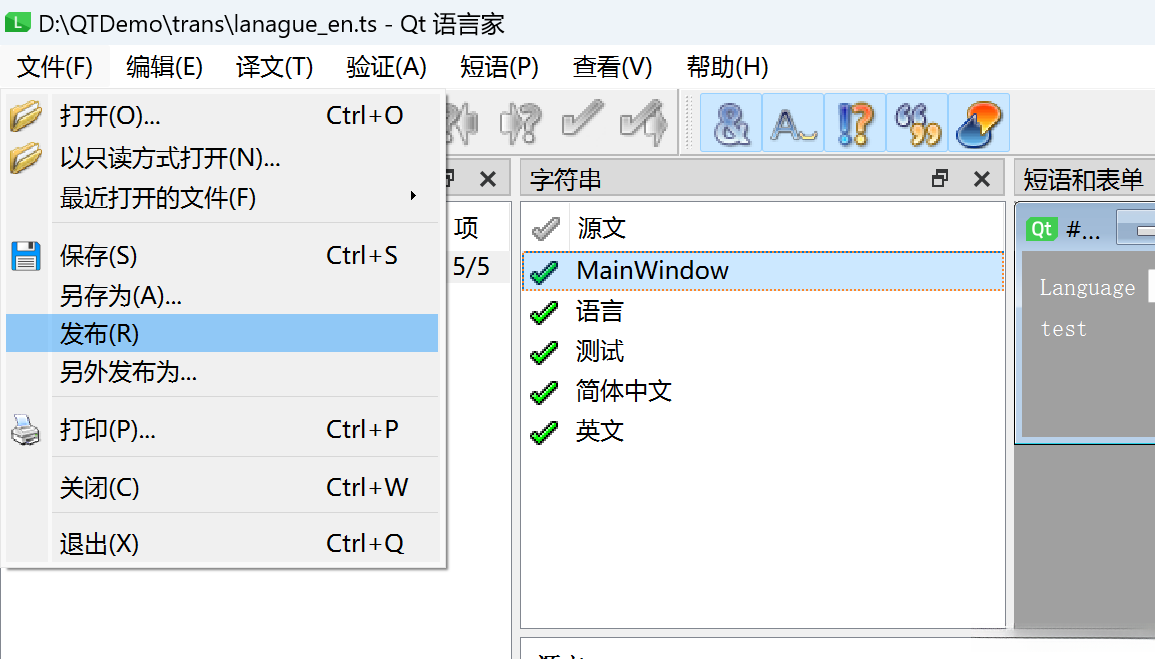Click the grayed checkmark-with-arrow toolbar icon
This screenshot has width=1155, height=659.
pyautogui.click(x=642, y=123)
